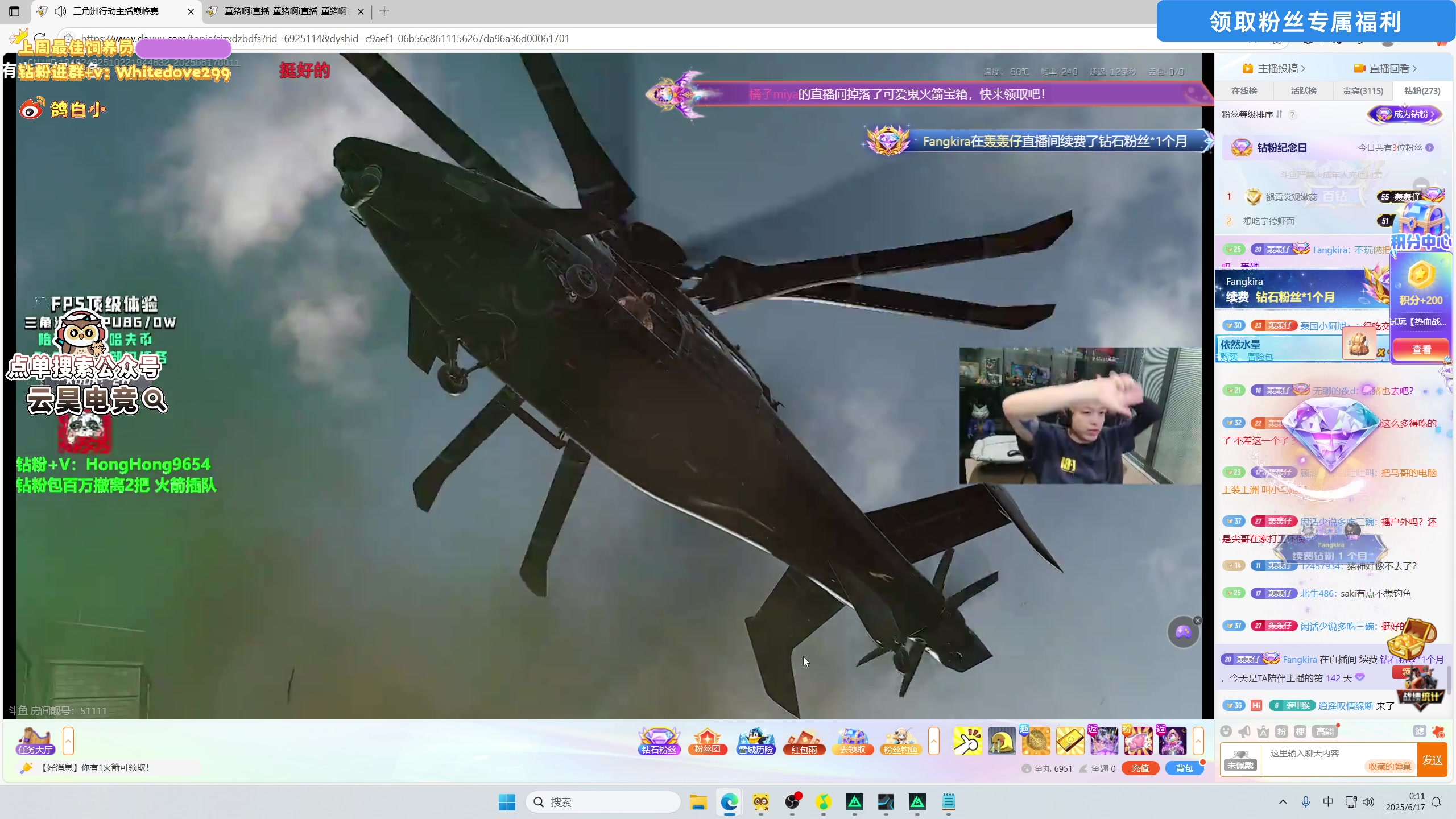Click the megaphone broadcast icon
This screenshot has width=1456, height=819.
click(x=1244, y=731)
